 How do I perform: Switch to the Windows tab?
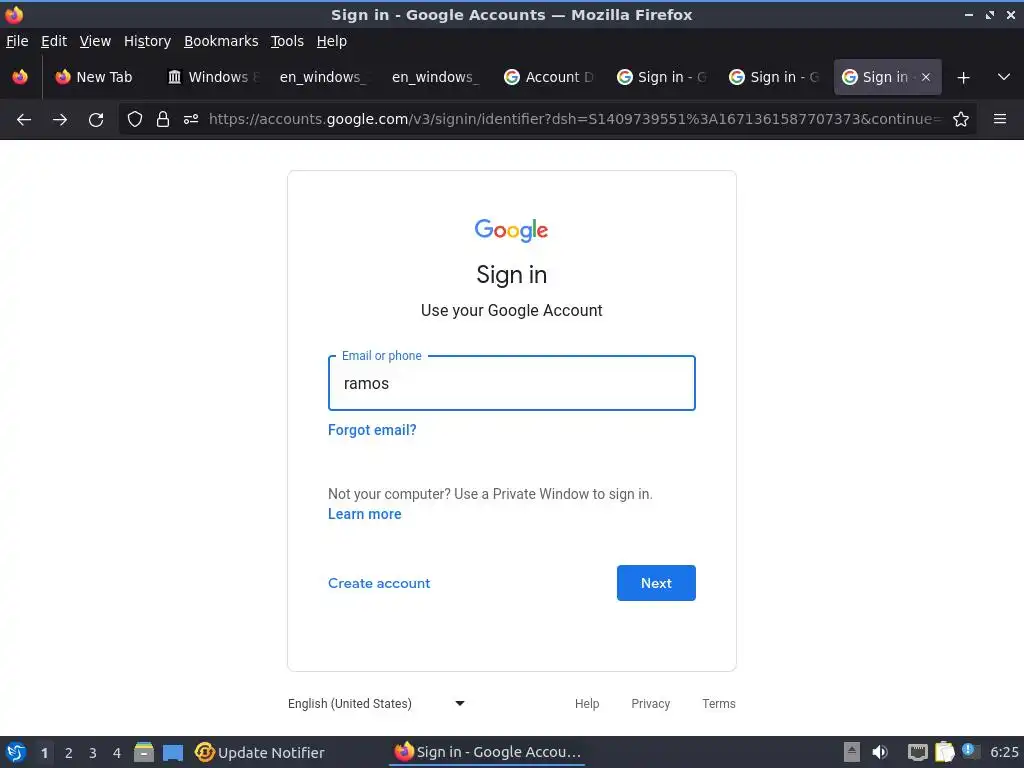[211, 77]
